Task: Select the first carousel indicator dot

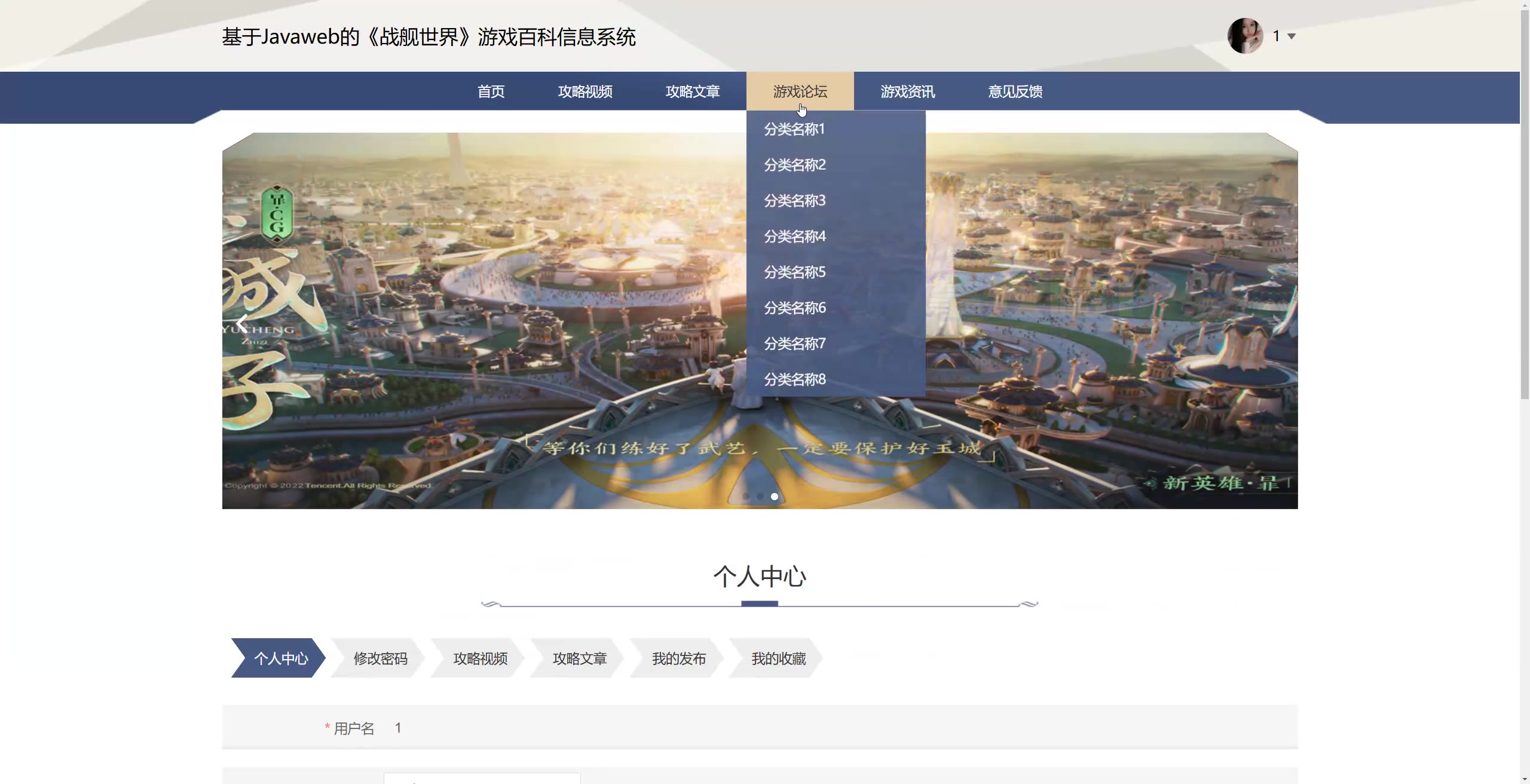Action: pos(746,497)
